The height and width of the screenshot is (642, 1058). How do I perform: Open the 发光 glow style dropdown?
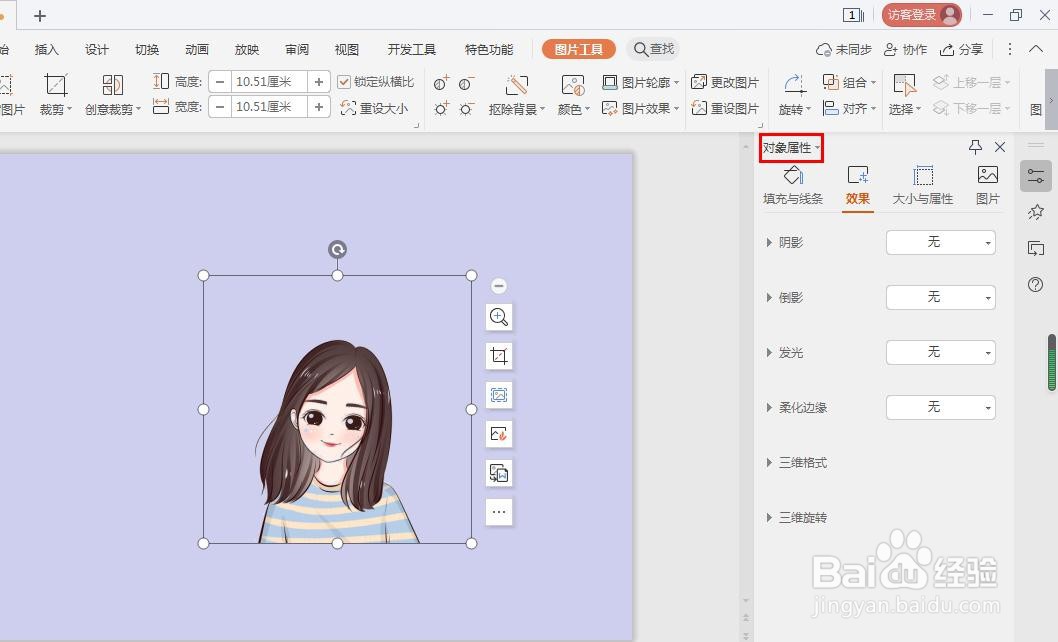tap(939, 352)
